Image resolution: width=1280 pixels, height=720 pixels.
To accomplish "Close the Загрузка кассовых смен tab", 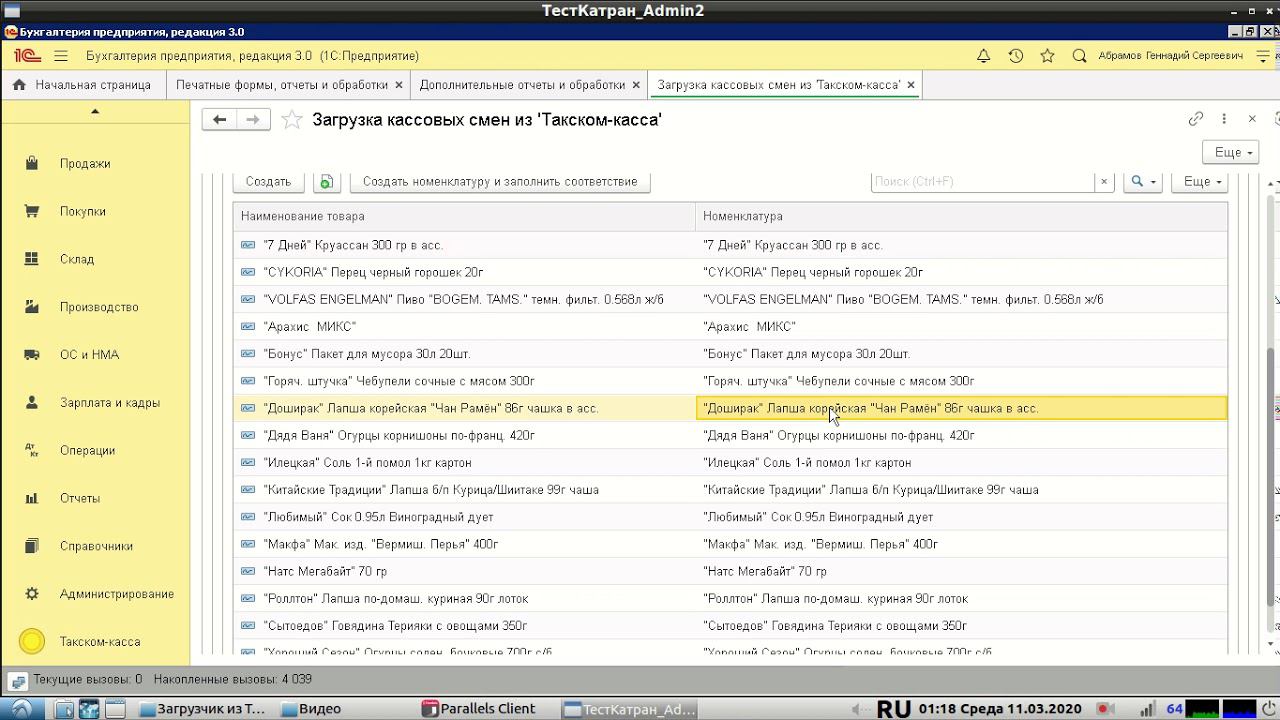I will pos(911,85).
